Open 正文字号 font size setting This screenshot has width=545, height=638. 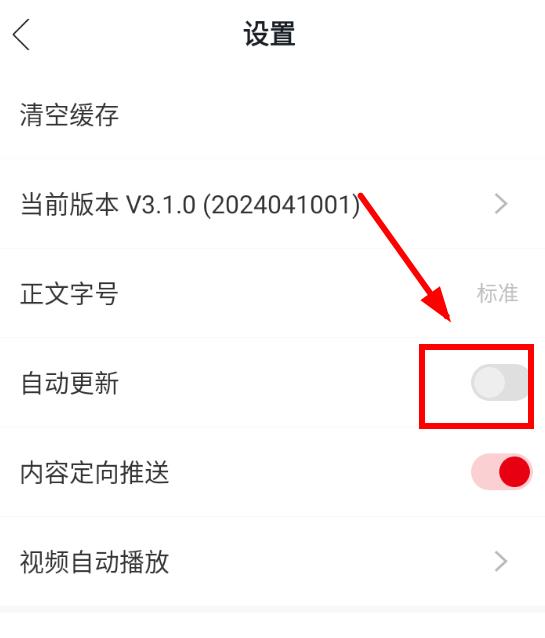272,293
